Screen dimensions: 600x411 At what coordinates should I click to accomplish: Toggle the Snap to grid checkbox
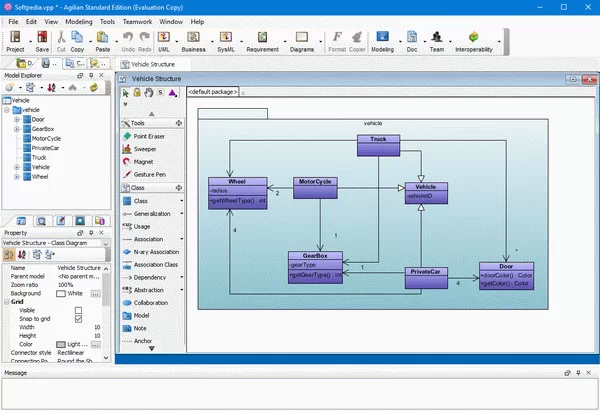(x=79, y=318)
